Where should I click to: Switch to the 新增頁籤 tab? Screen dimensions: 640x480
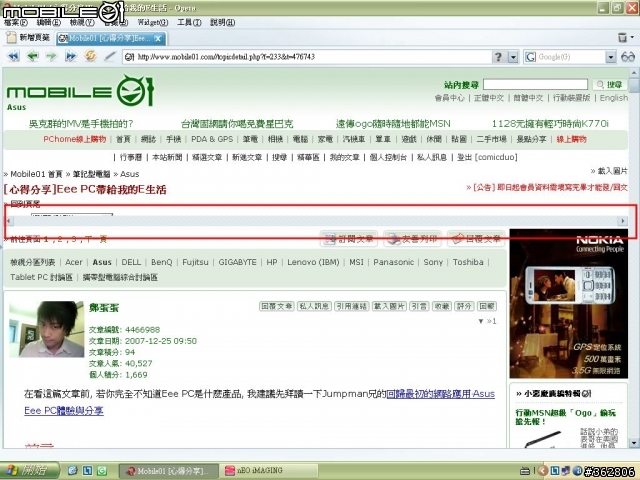point(29,38)
